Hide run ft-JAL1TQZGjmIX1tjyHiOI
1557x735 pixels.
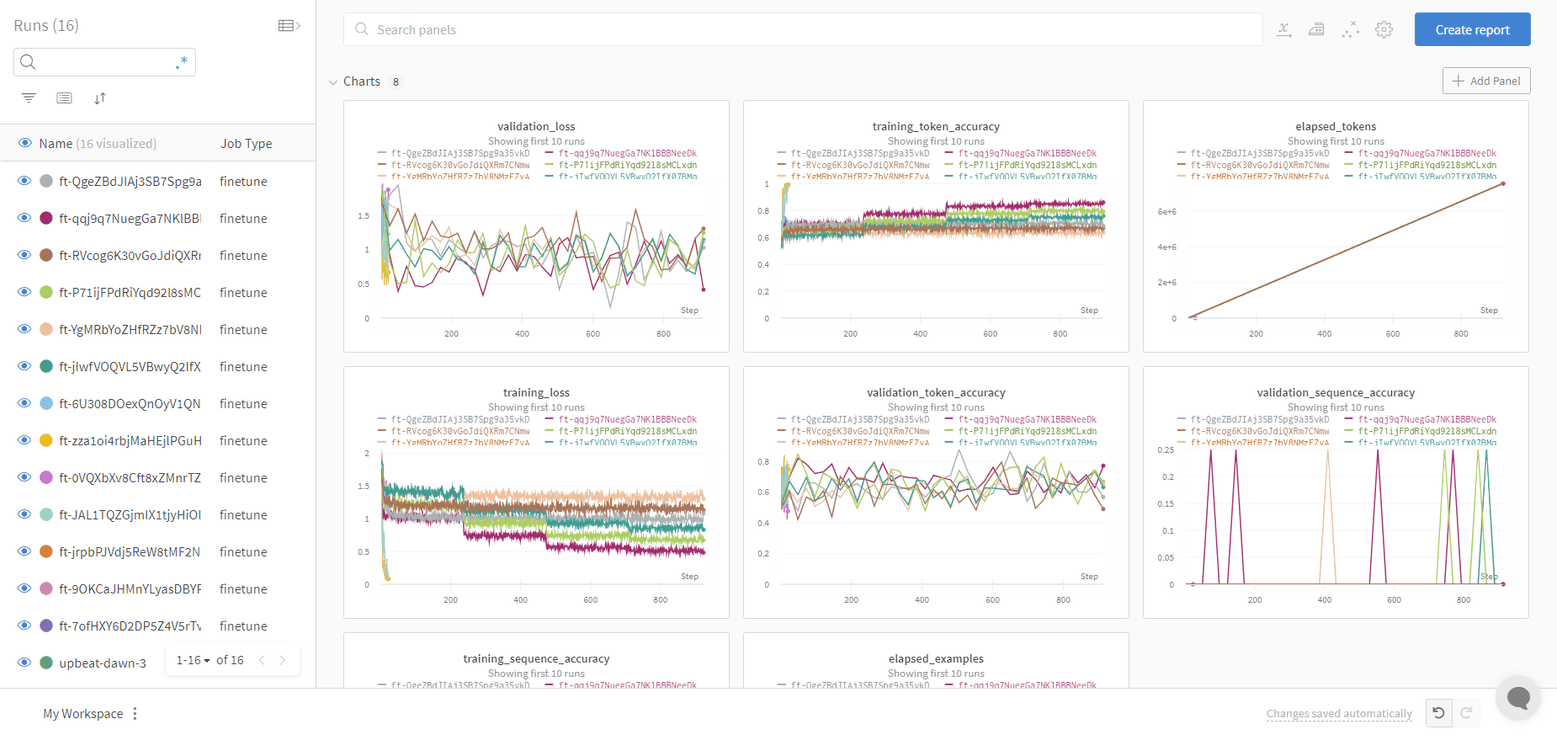(25, 514)
